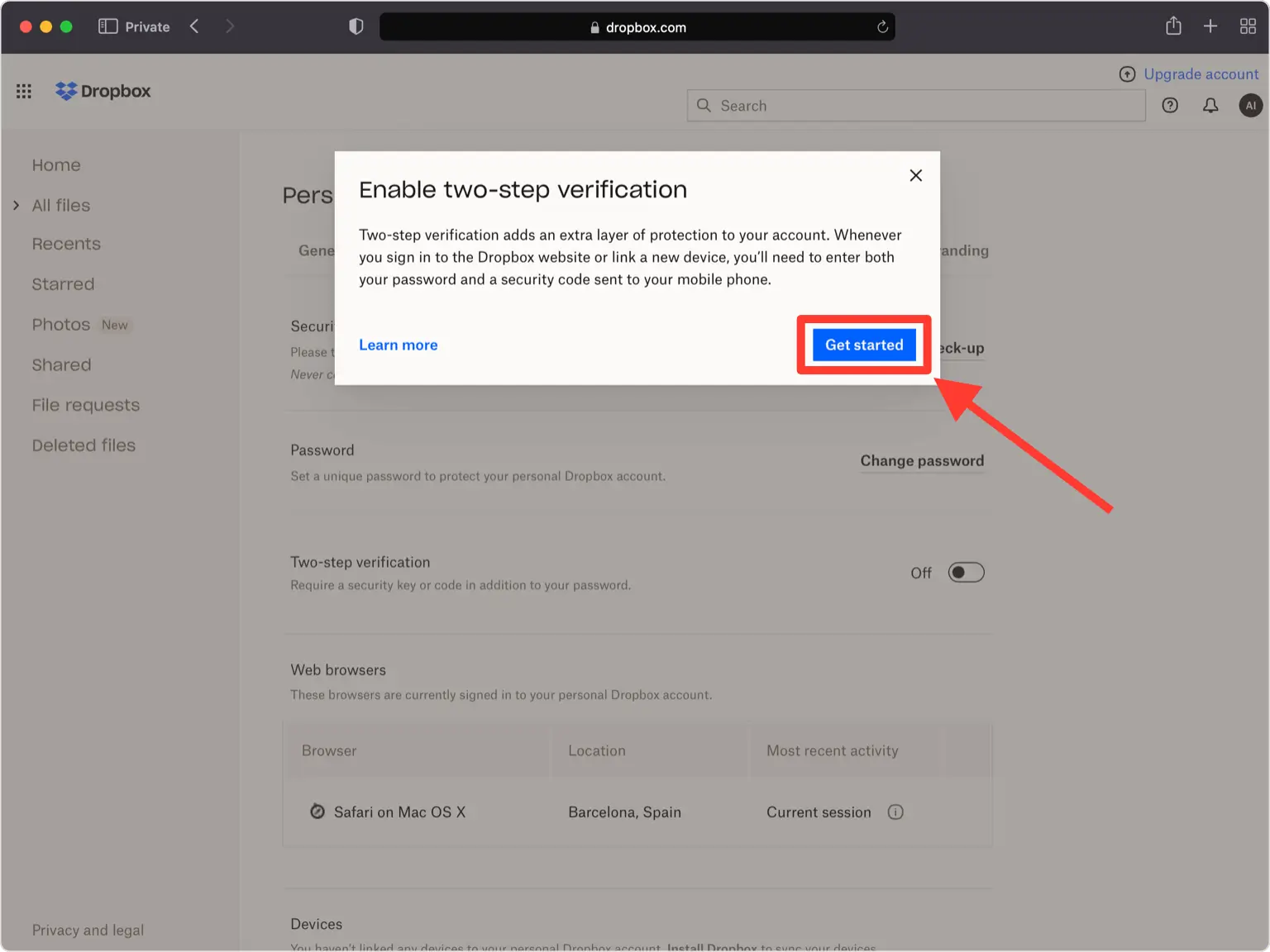Click the Location column header

(597, 750)
